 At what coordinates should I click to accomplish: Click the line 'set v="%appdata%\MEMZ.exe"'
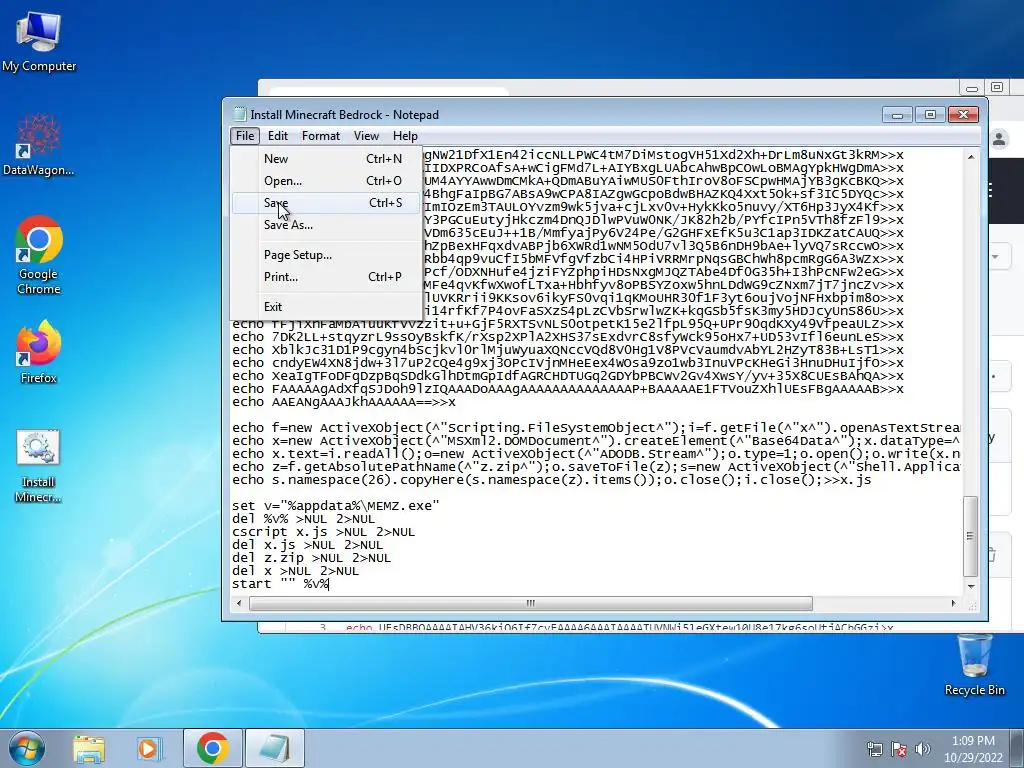pos(336,505)
